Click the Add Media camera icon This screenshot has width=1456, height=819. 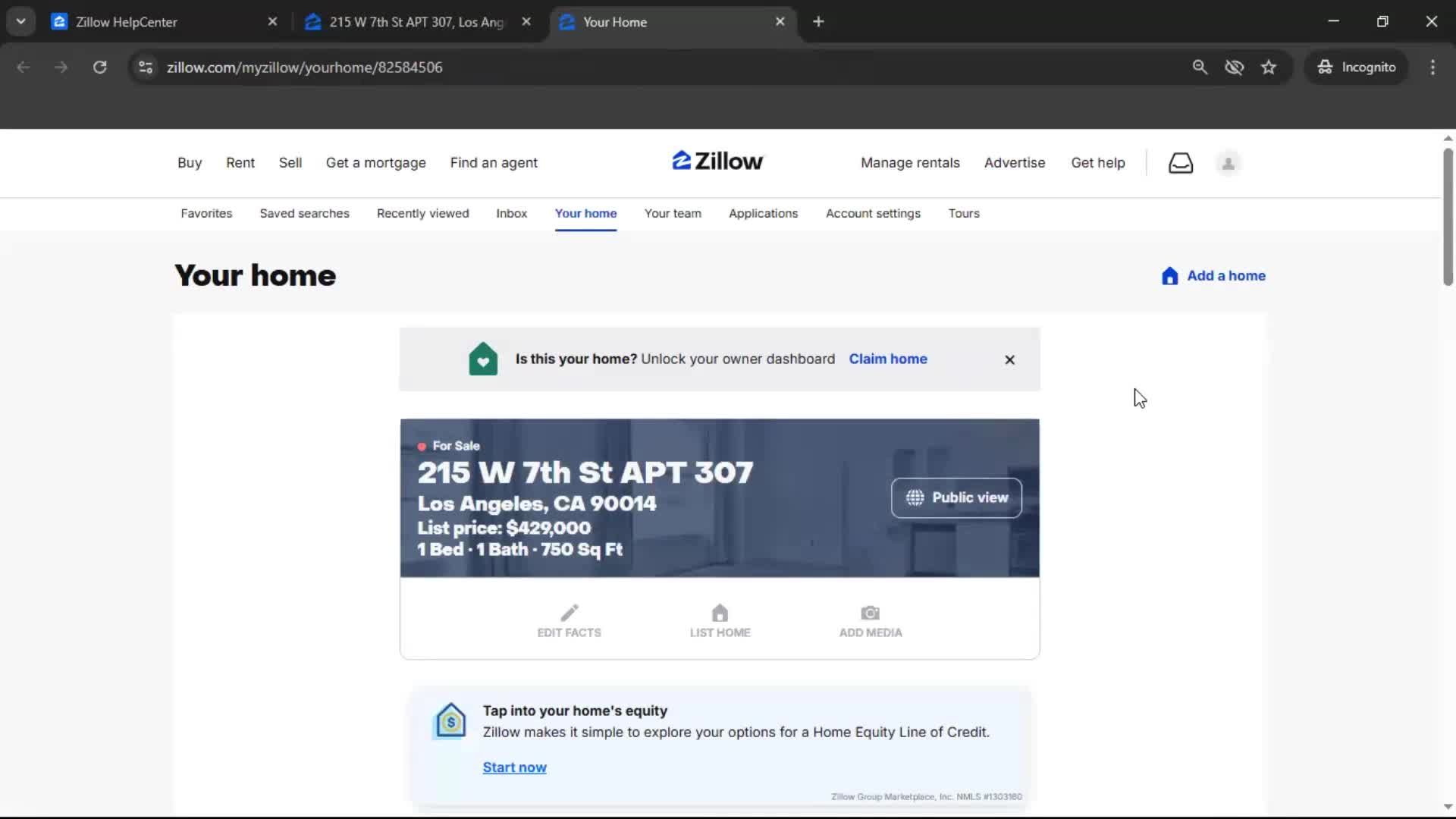(870, 613)
